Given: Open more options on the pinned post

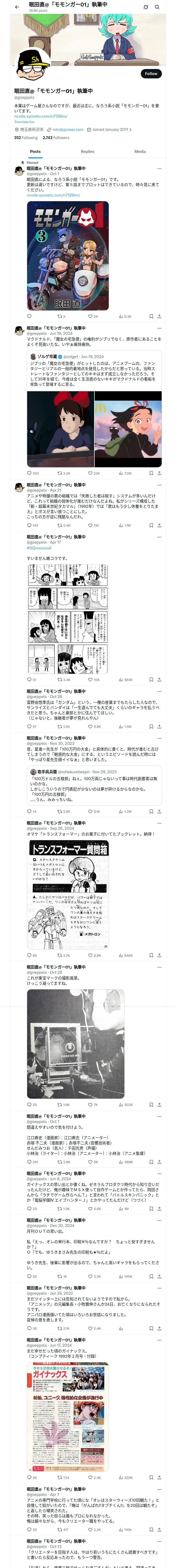Looking at the screenshot, I should tap(159, 169).
